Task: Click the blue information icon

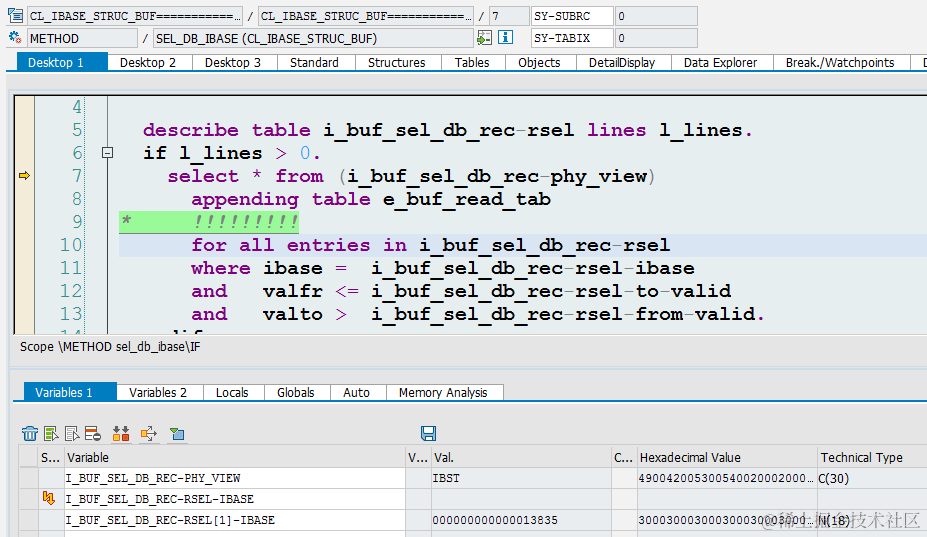Action: (505, 38)
